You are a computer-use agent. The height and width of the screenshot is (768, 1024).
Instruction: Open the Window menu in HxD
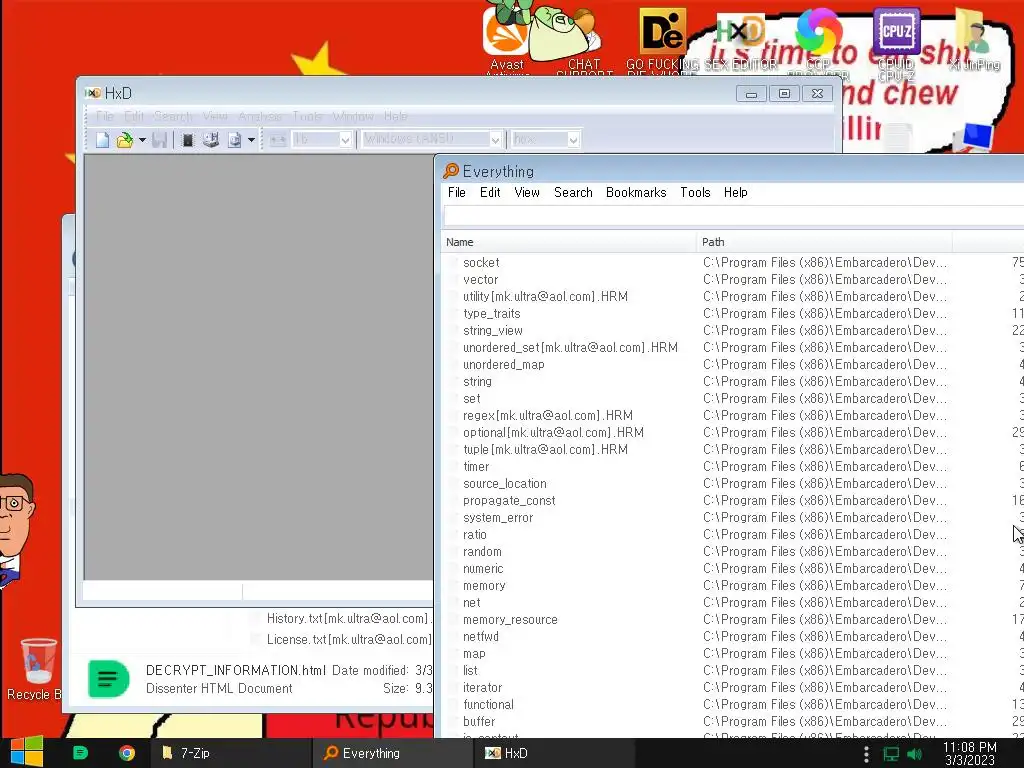point(353,116)
